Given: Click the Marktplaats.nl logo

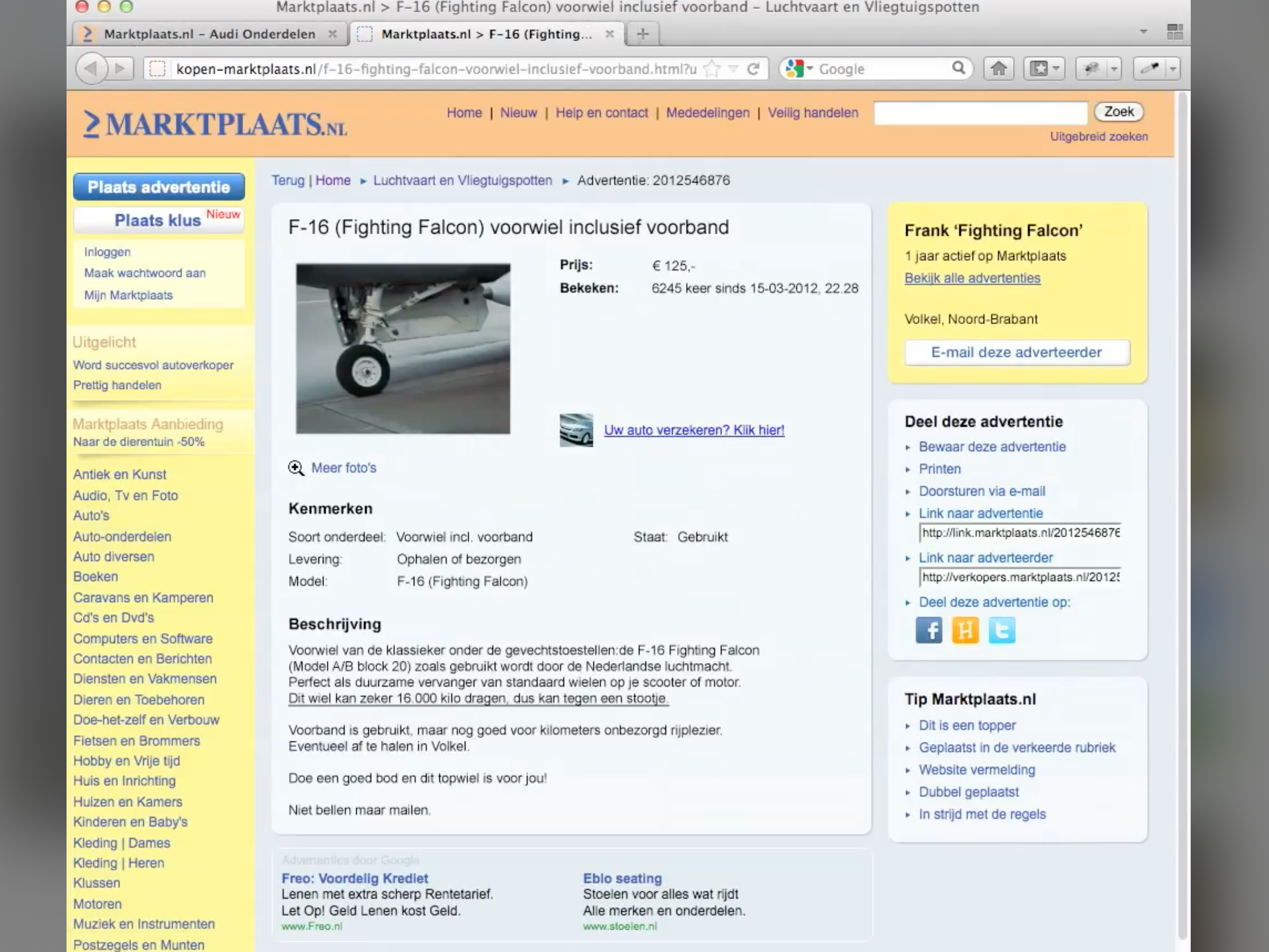Looking at the screenshot, I should [x=215, y=124].
